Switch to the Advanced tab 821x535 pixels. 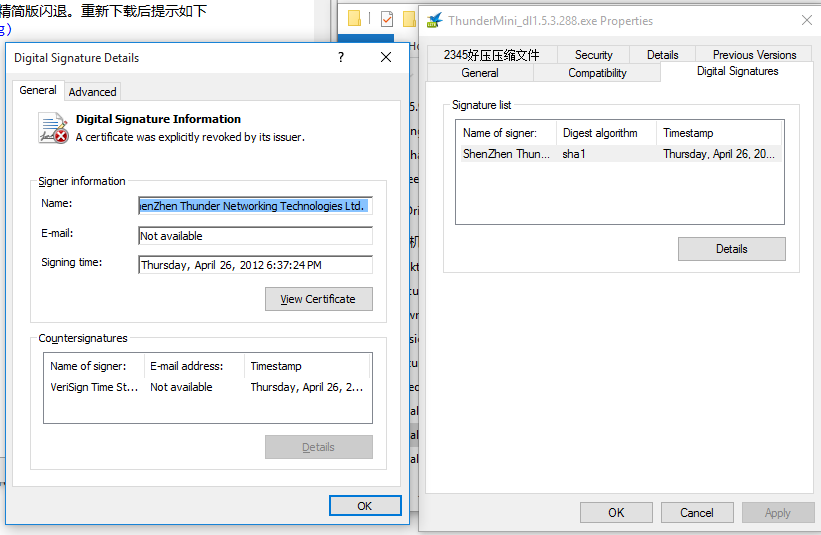click(x=92, y=92)
